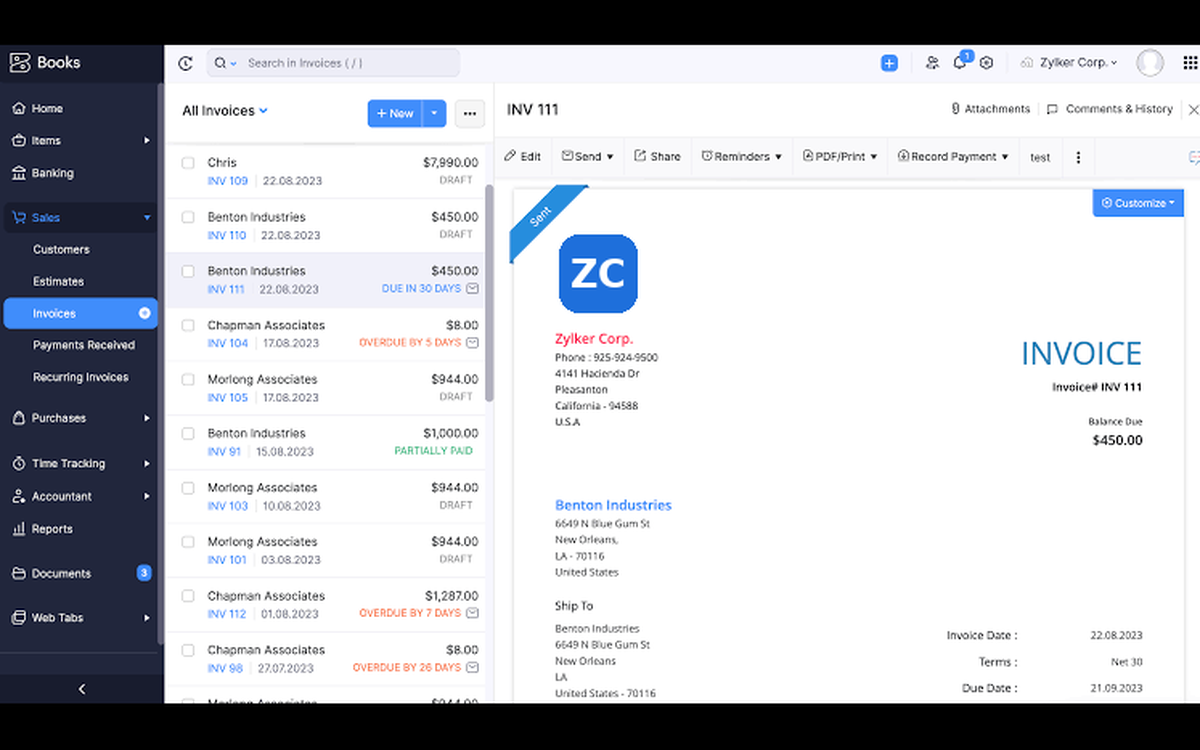Click mail icon on INV 111 row
Viewport: 1200px width, 750px height.
point(473,289)
